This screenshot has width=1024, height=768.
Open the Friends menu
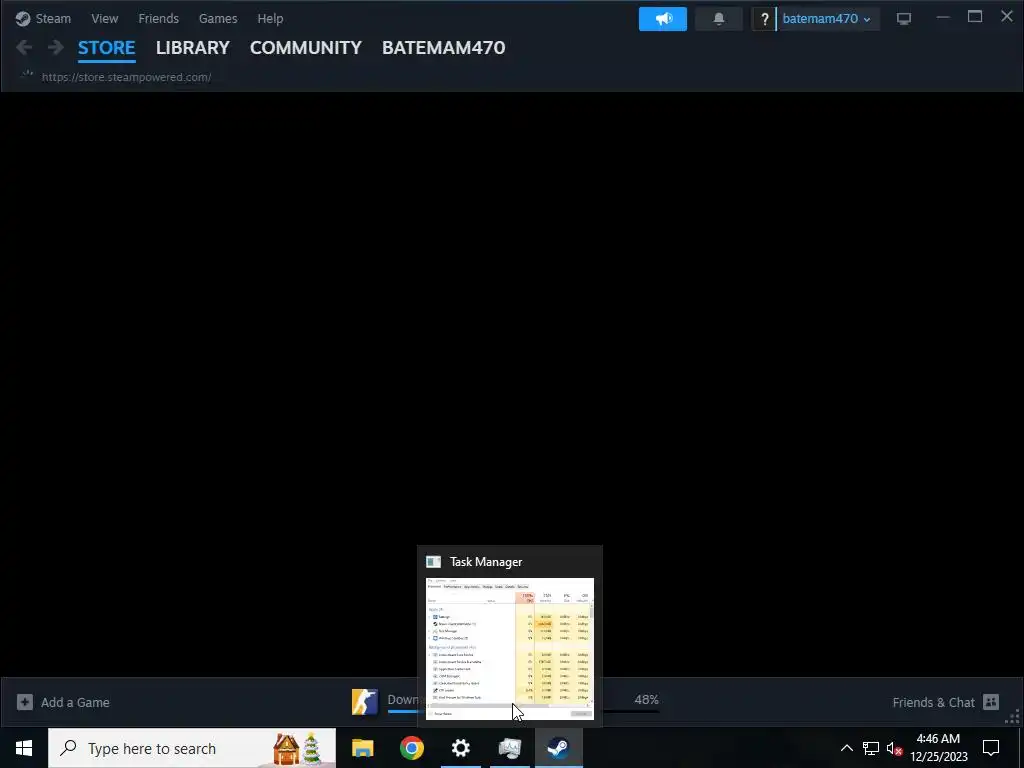coord(158,18)
